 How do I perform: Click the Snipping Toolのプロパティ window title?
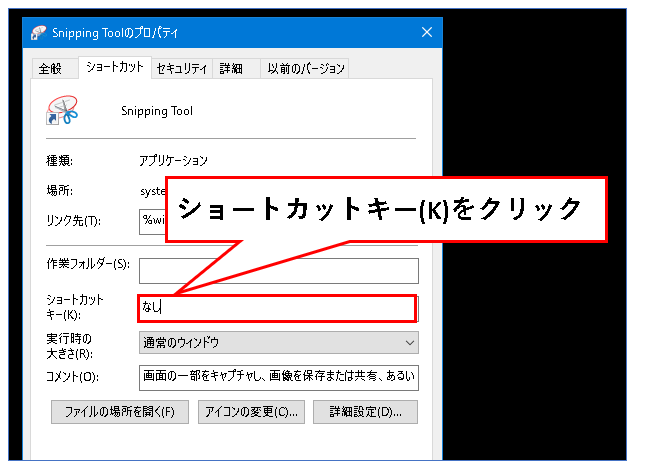pos(115,33)
